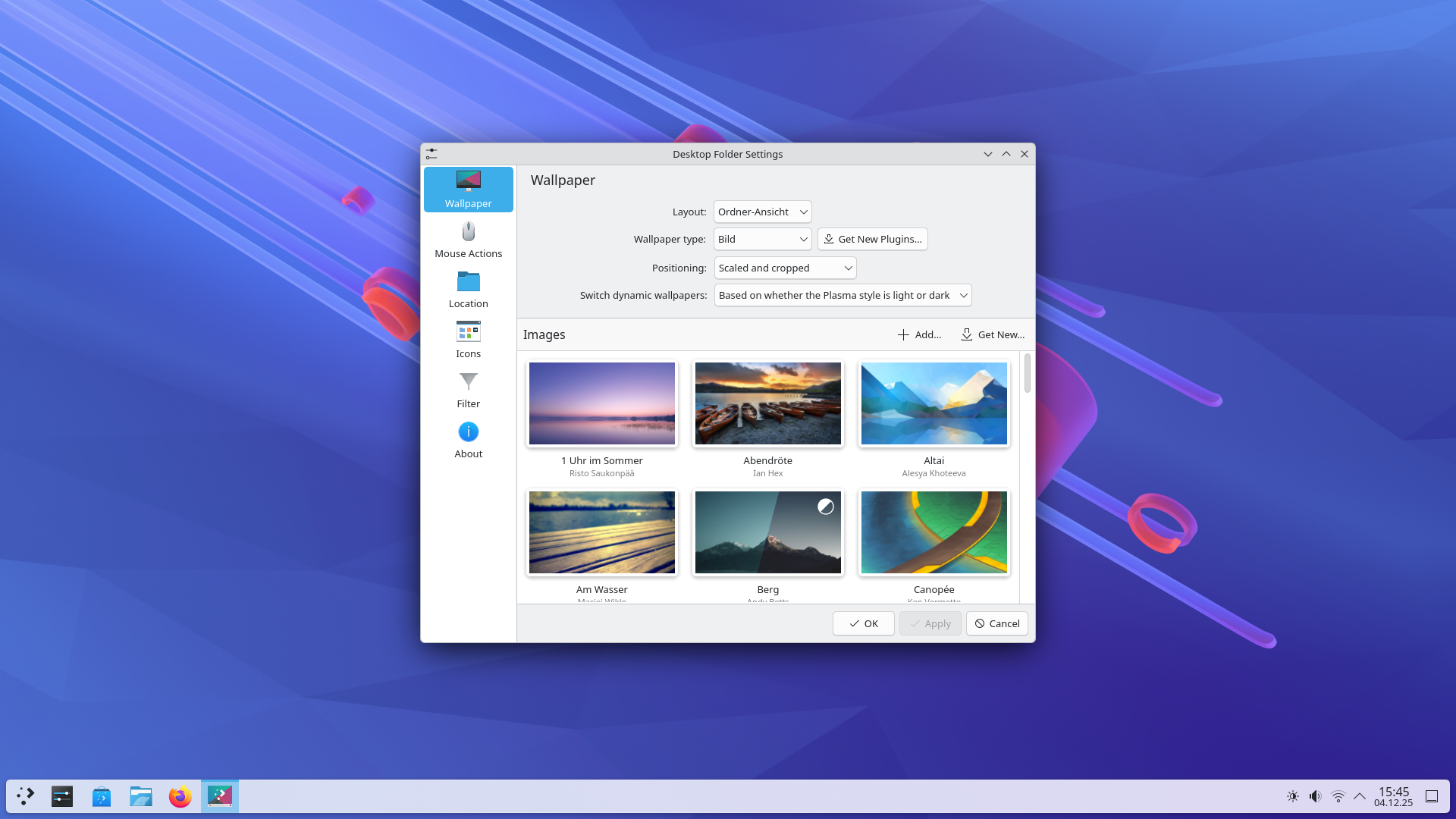The image size is (1456, 819).
Task: Open the Mouse Actions settings page
Action: [468, 240]
